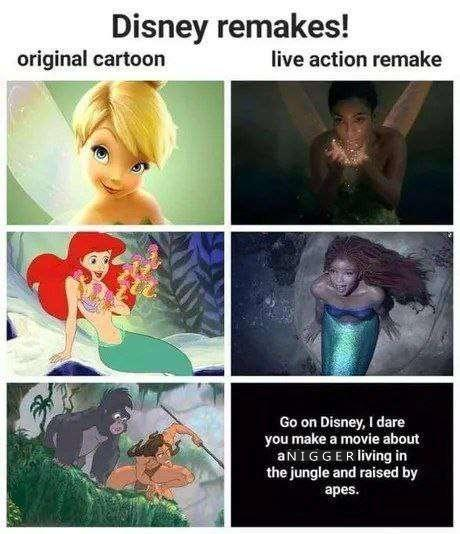
Task: Select the "original cartoon" column heading
Action: point(91,59)
